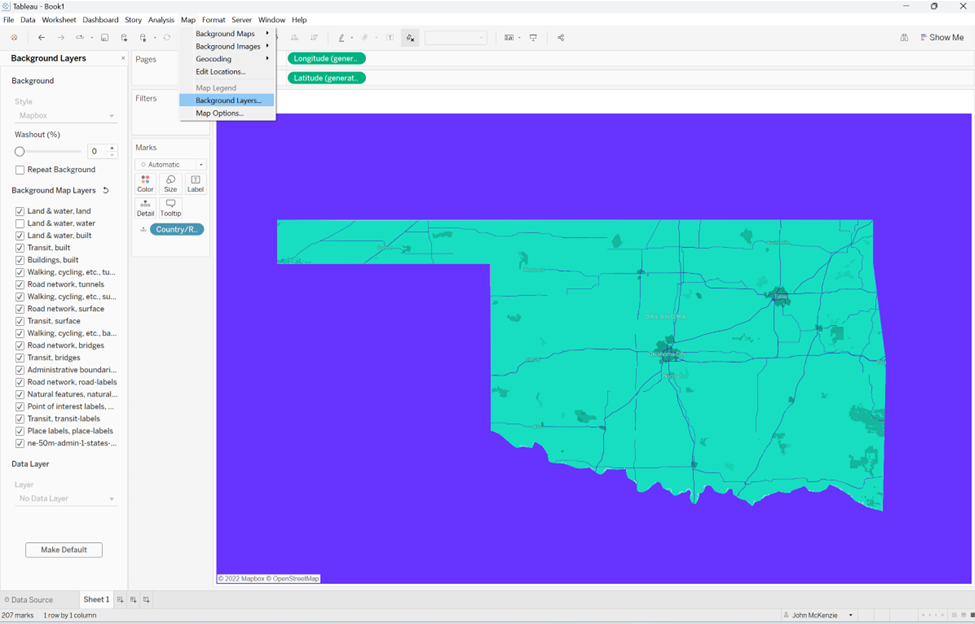Click the new worksheet icon next to Sheet 1

click(121, 600)
